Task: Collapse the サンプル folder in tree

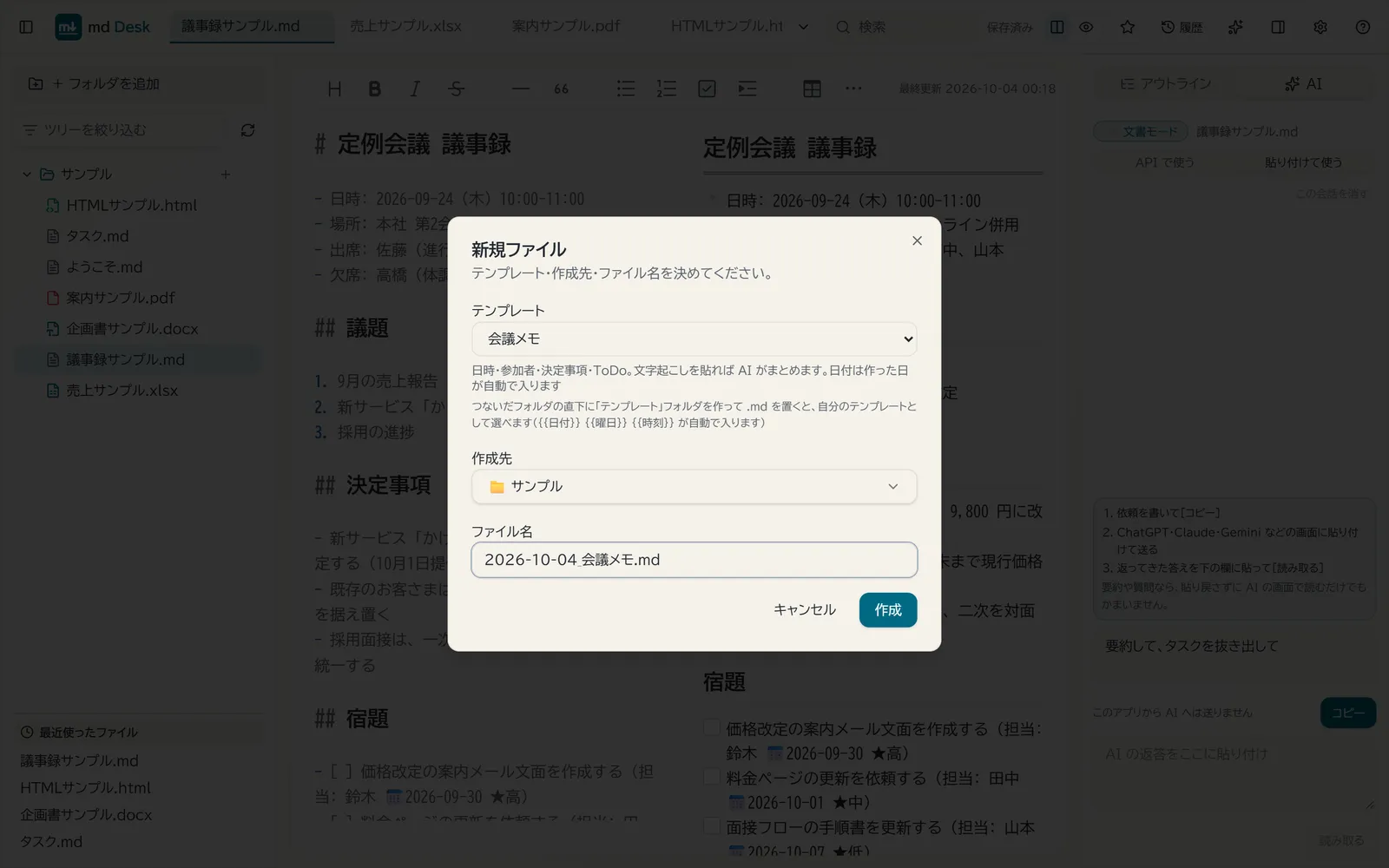Action: 27,174
